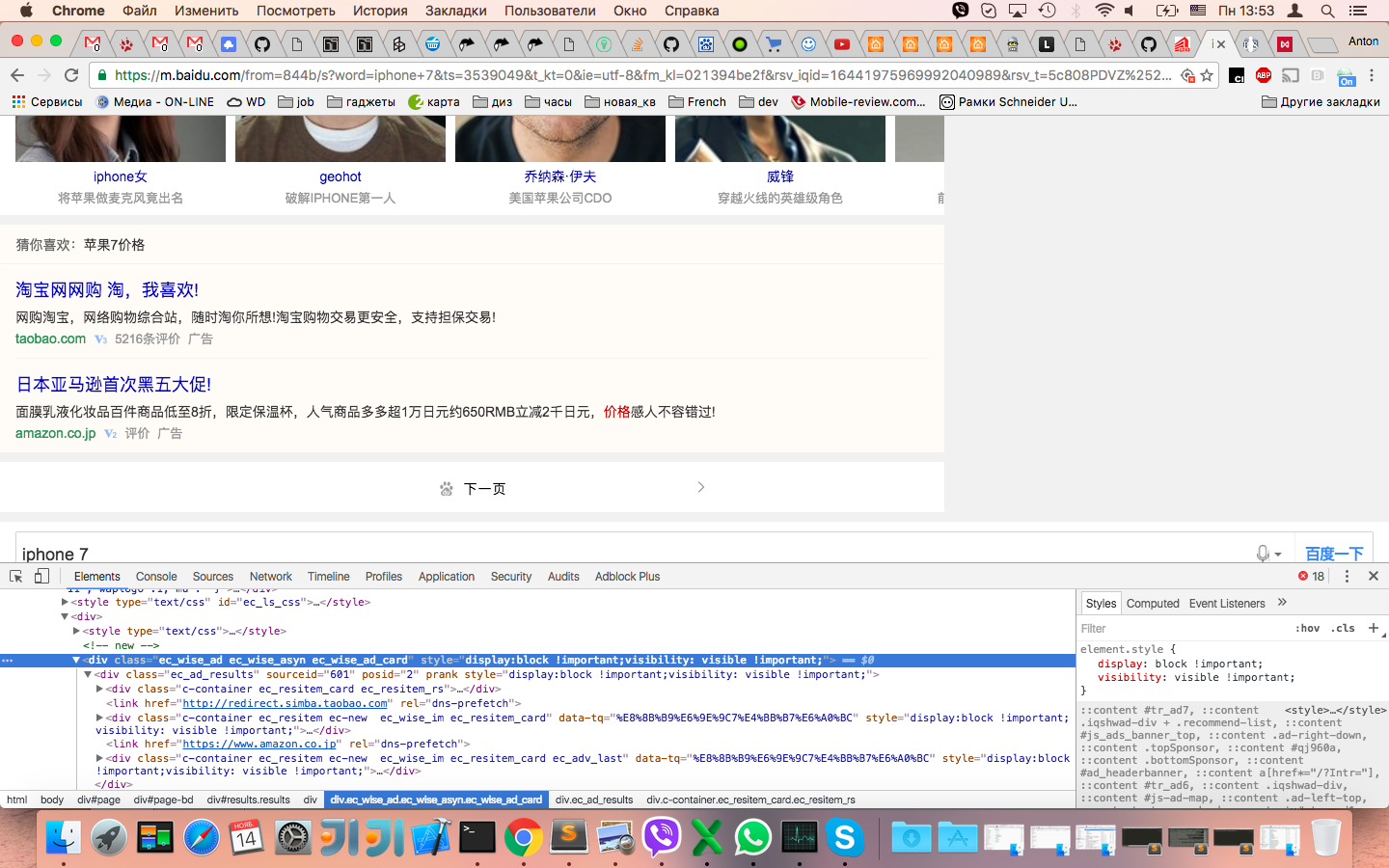Close the DevTools panel
The height and width of the screenshot is (868, 1389).
click(1374, 576)
